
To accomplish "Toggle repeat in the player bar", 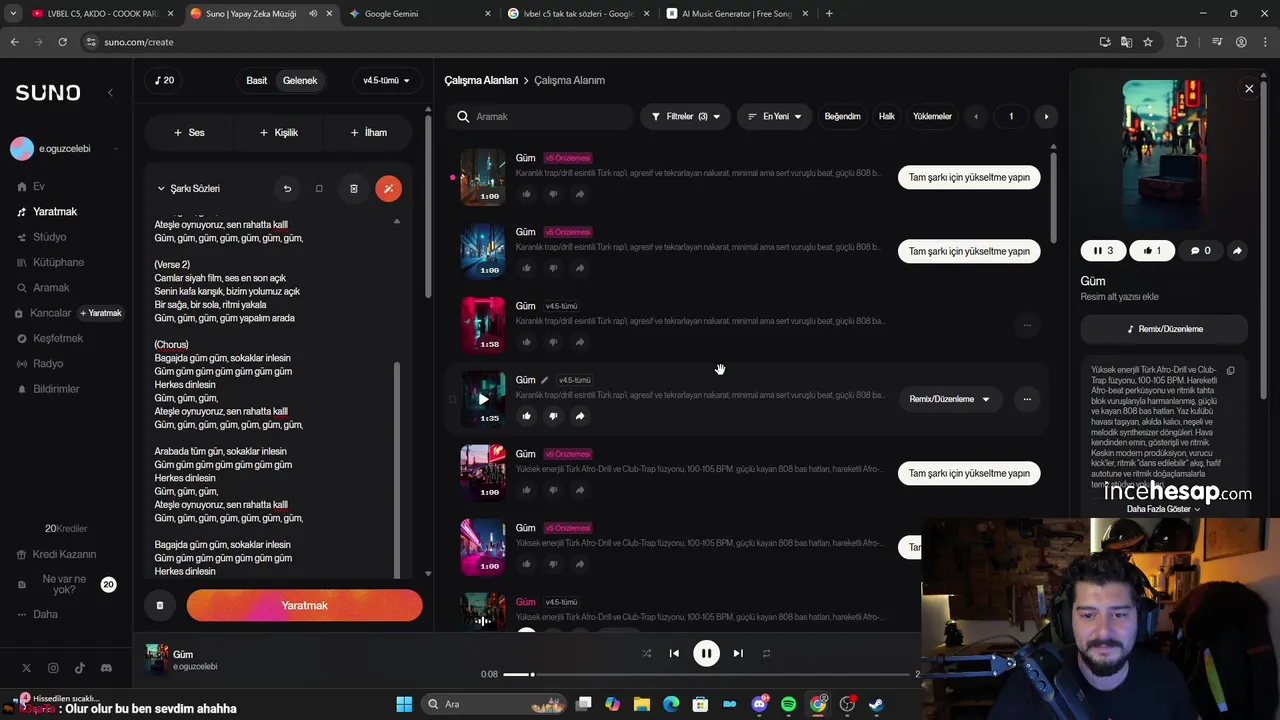I will coord(767,653).
